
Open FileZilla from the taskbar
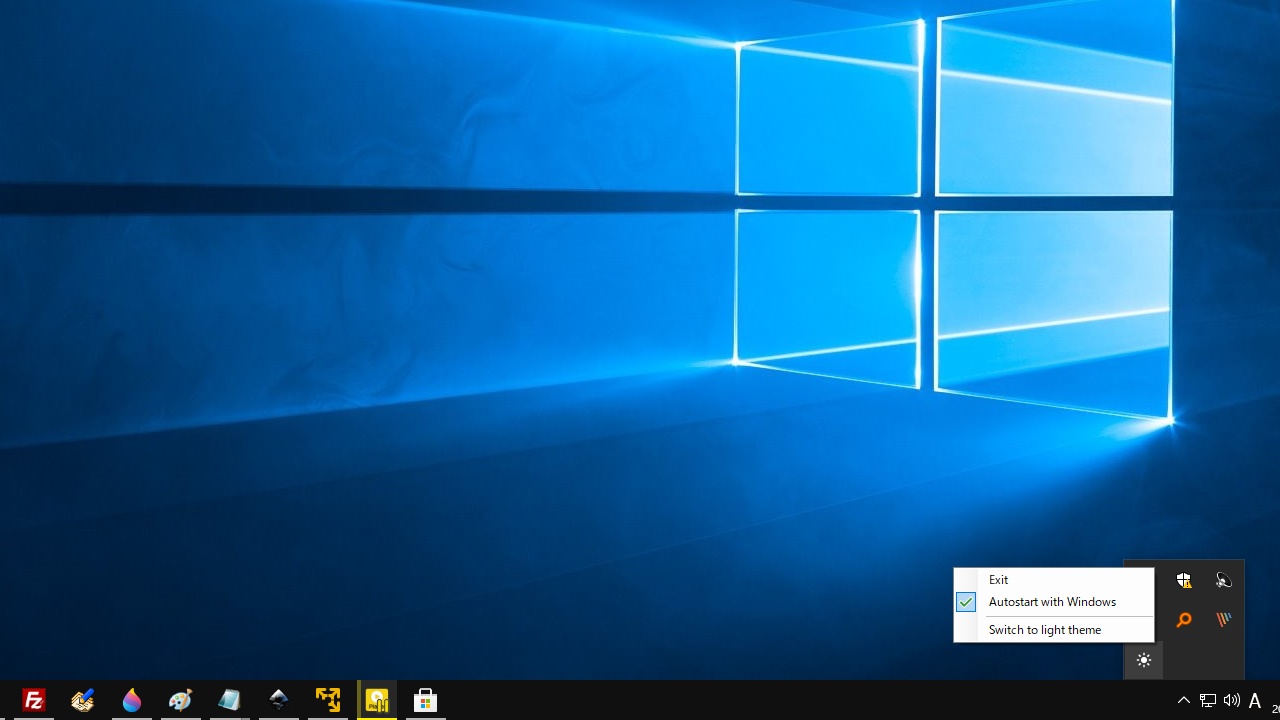(x=33, y=700)
